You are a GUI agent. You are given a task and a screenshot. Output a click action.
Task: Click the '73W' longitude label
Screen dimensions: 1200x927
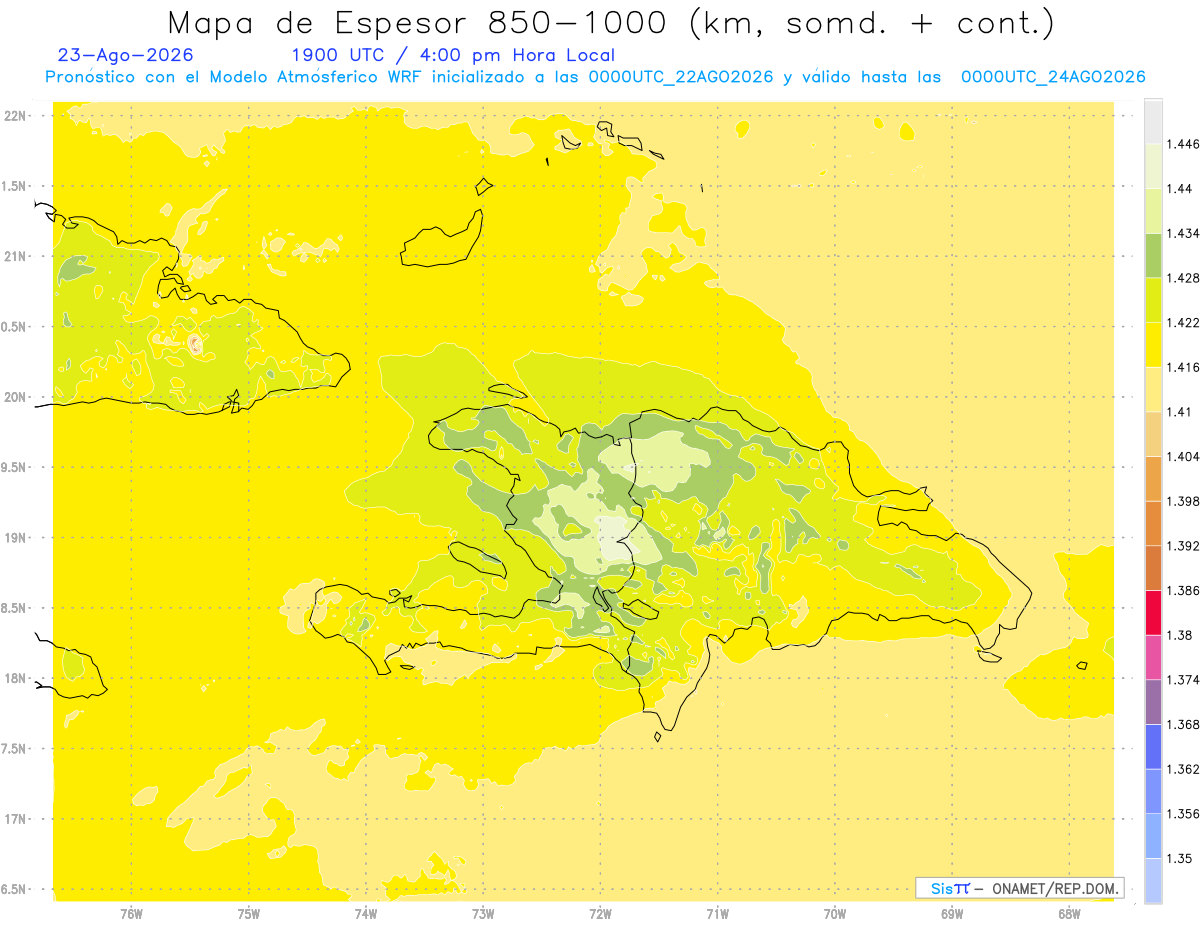[483, 914]
